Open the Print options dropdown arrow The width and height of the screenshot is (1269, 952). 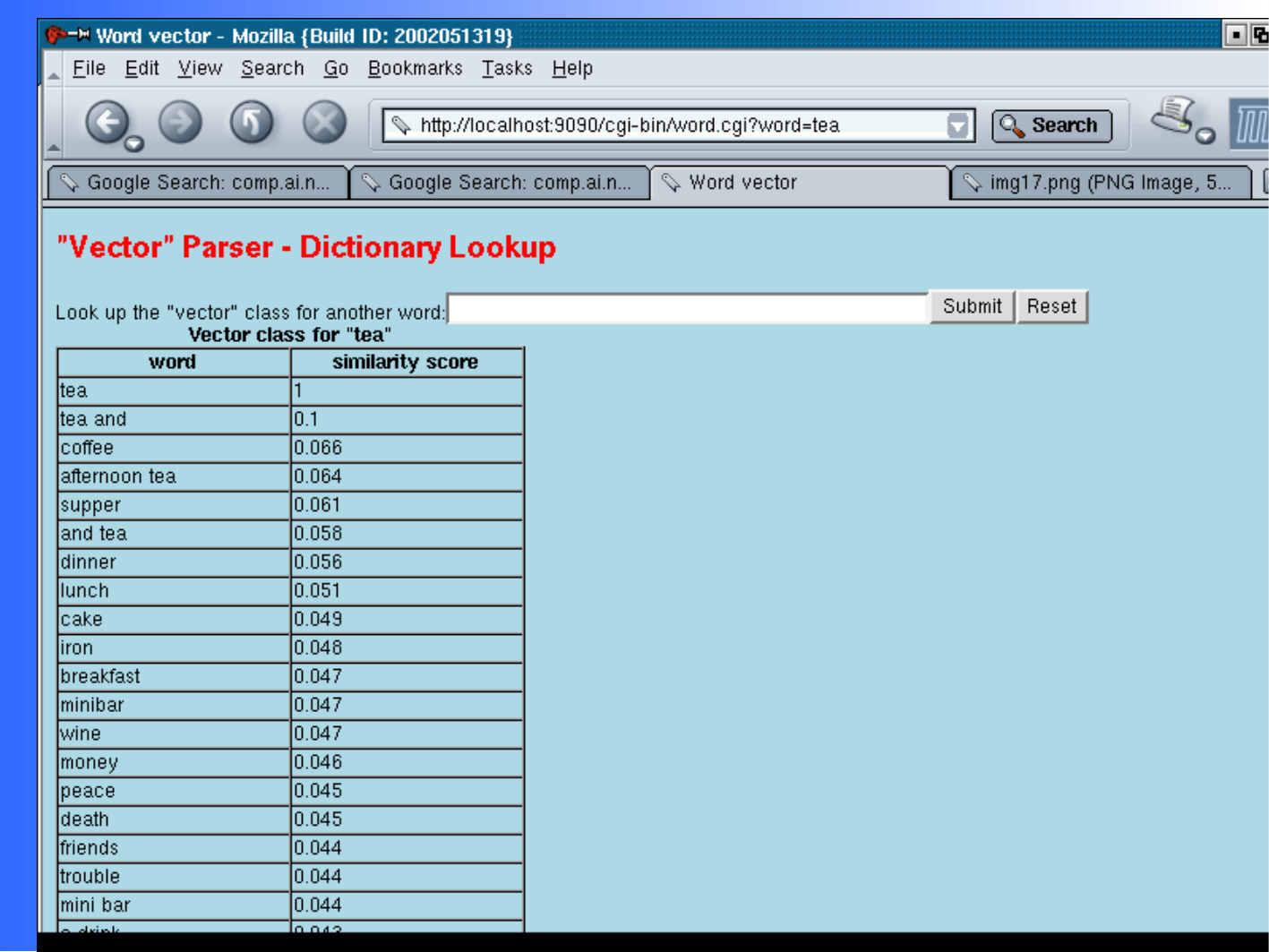pyautogui.click(x=1205, y=136)
